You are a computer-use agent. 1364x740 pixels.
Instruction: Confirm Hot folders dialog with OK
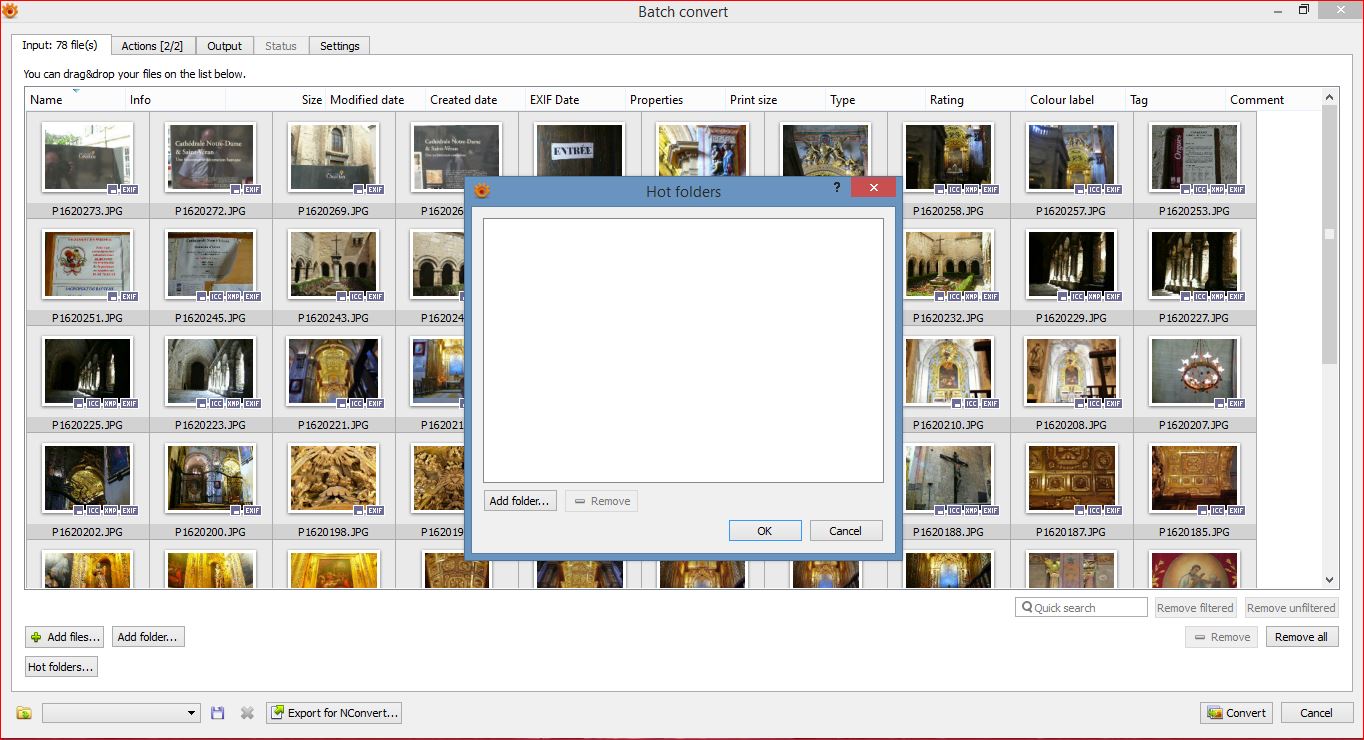click(x=765, y=531)
